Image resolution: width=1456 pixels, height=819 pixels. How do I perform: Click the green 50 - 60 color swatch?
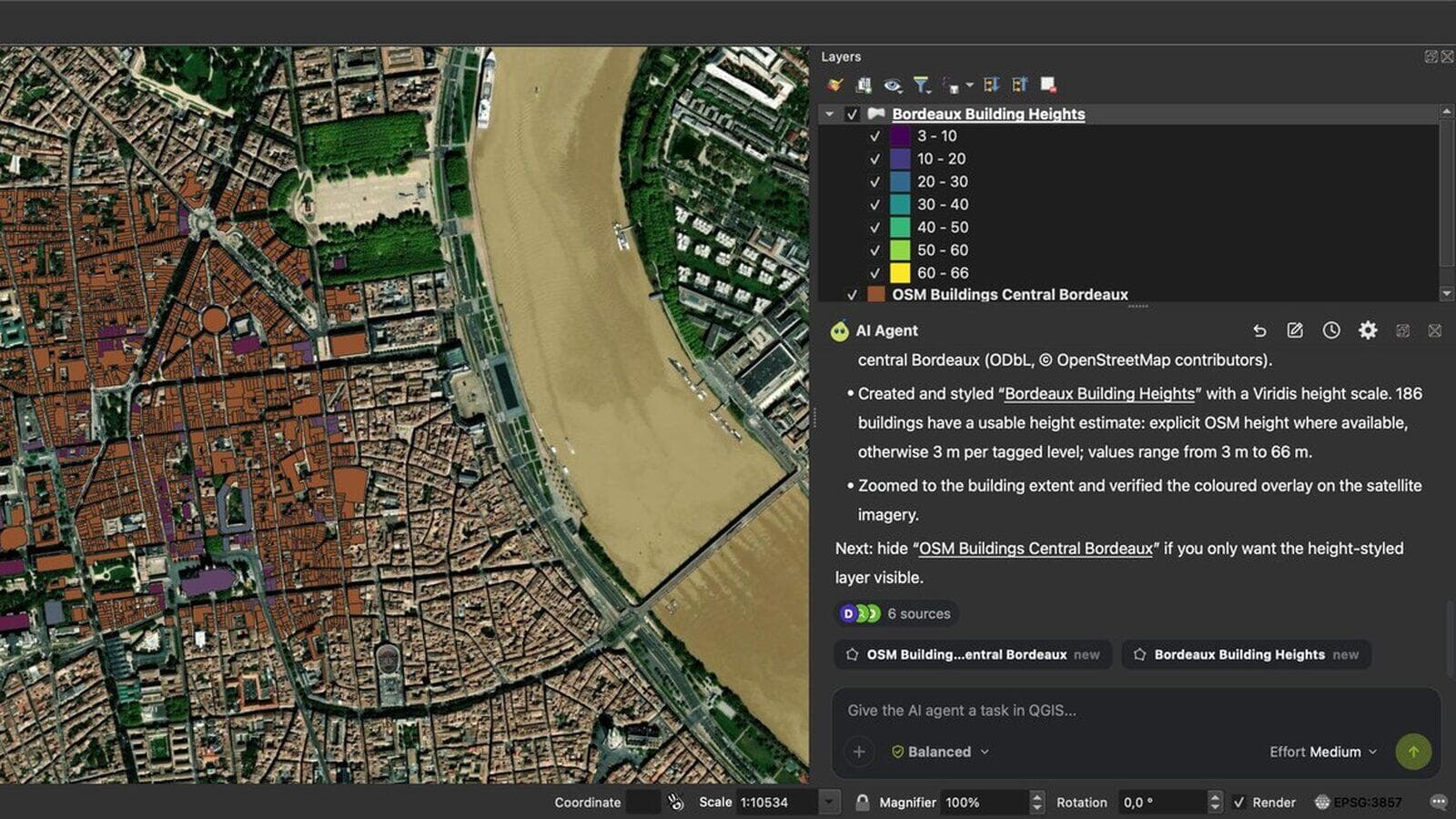[900, 249]
